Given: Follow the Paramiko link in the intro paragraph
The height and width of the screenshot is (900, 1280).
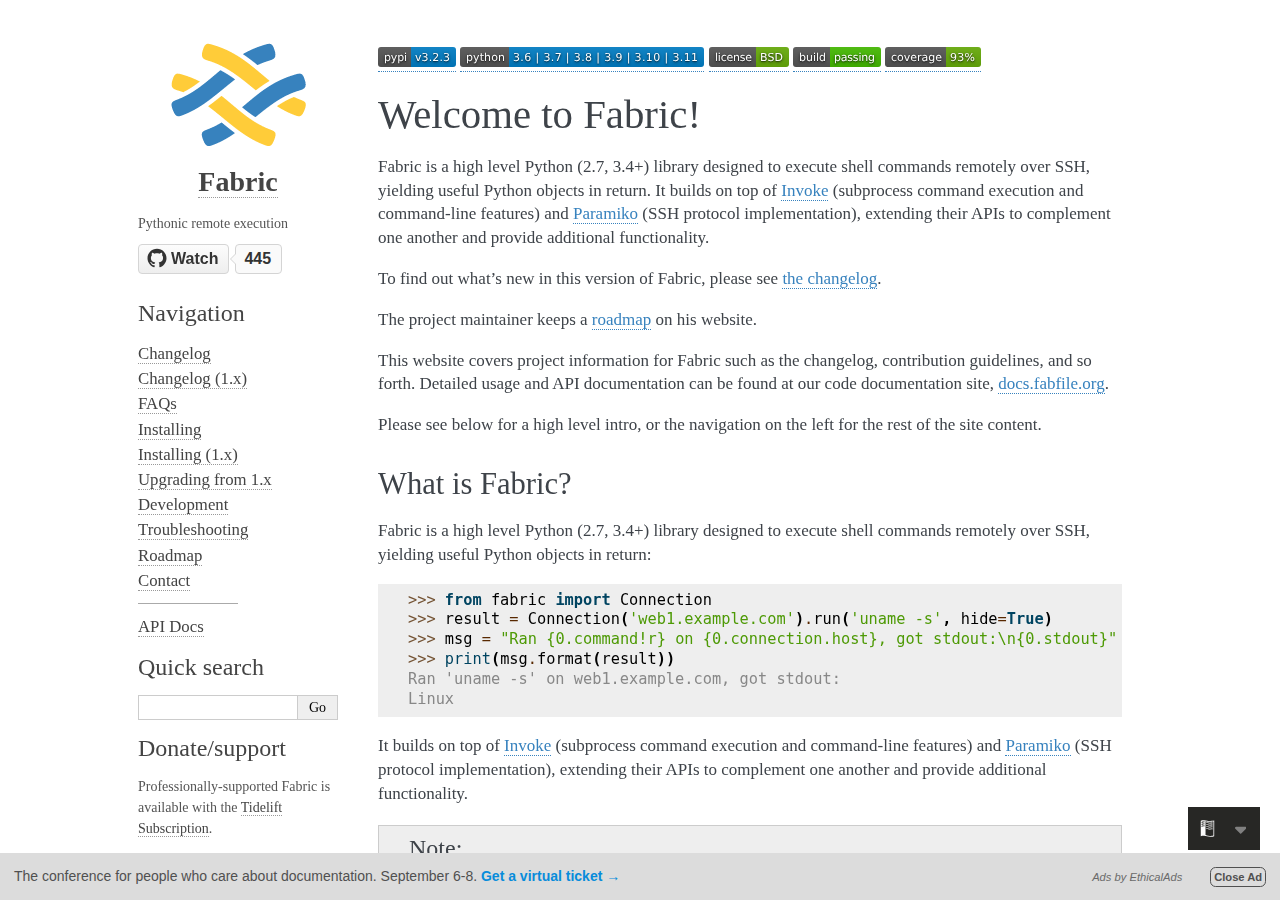Looking at the screenshot, I should point(605,214).
